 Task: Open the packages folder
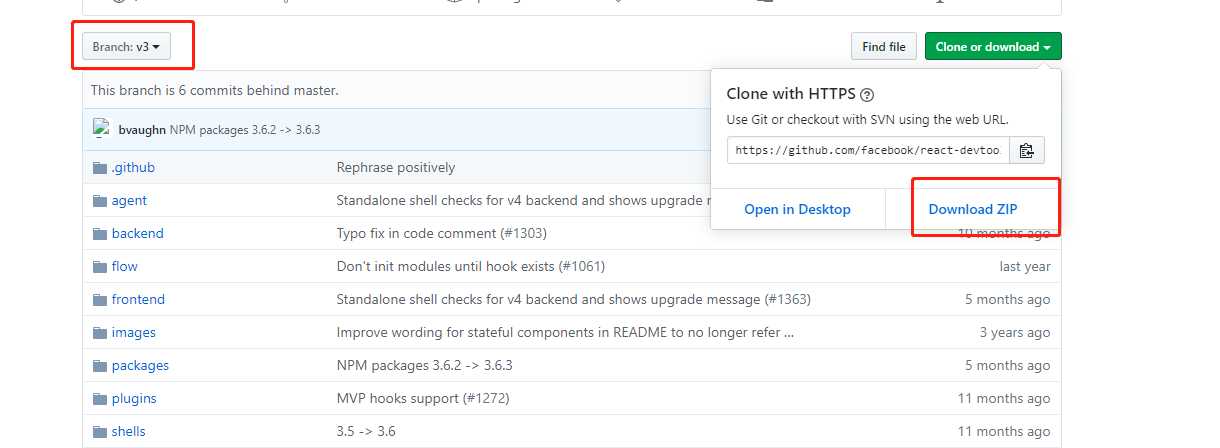click(x=140, y=366)
